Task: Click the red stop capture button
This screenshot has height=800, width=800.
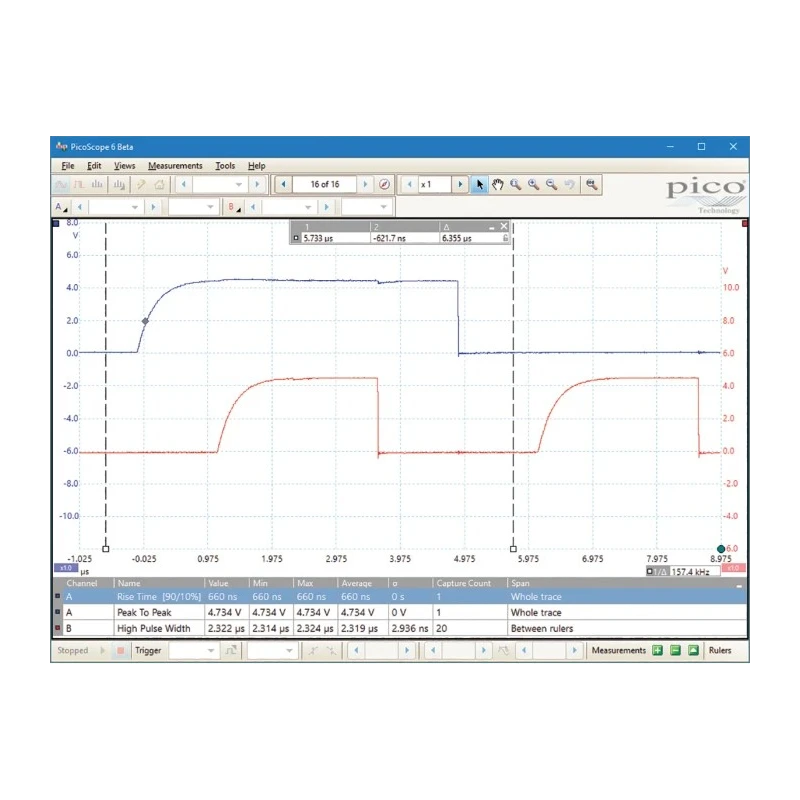Action: (x=121, y=651)
